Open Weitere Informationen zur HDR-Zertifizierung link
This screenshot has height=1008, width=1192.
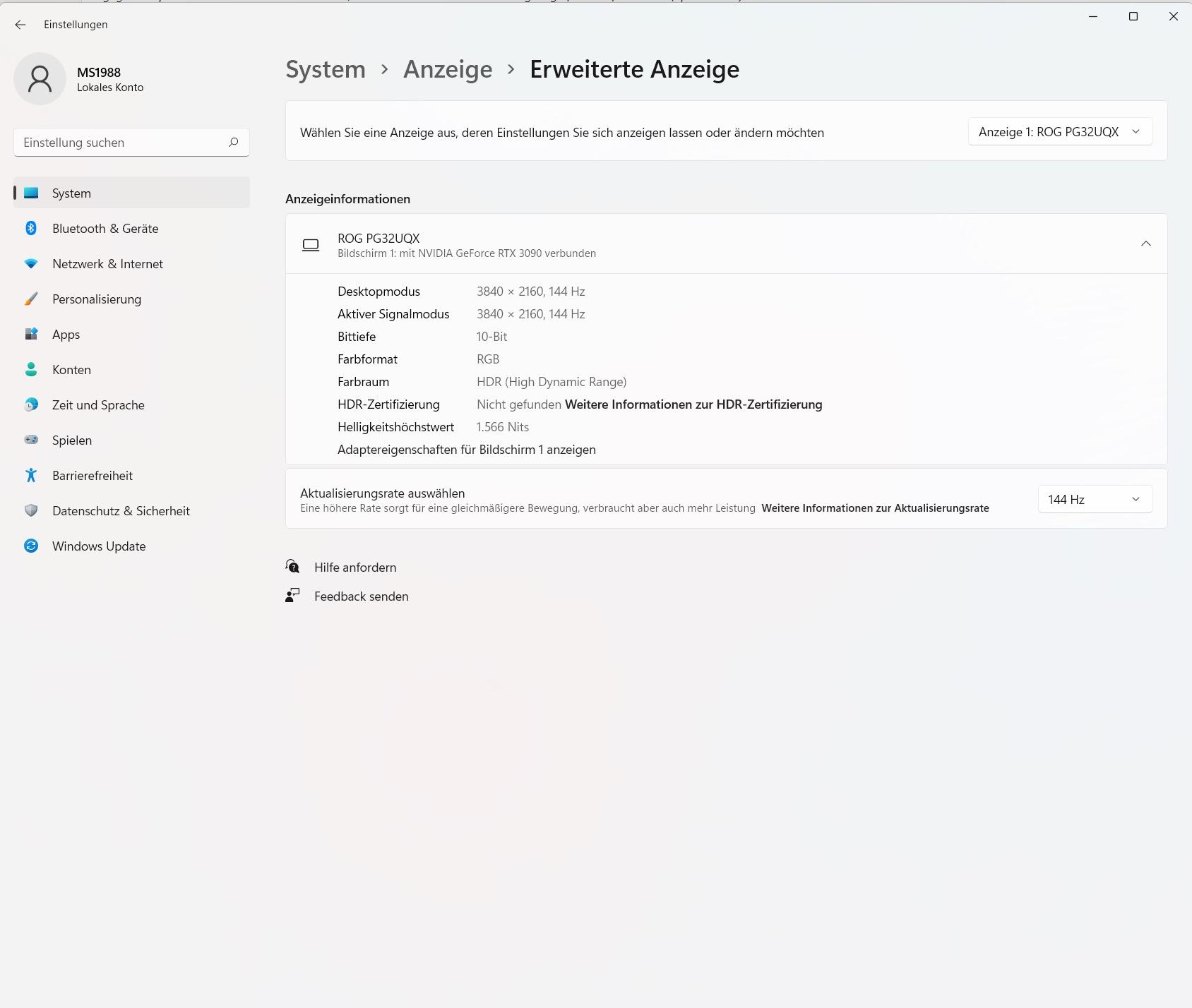point(693,404)
